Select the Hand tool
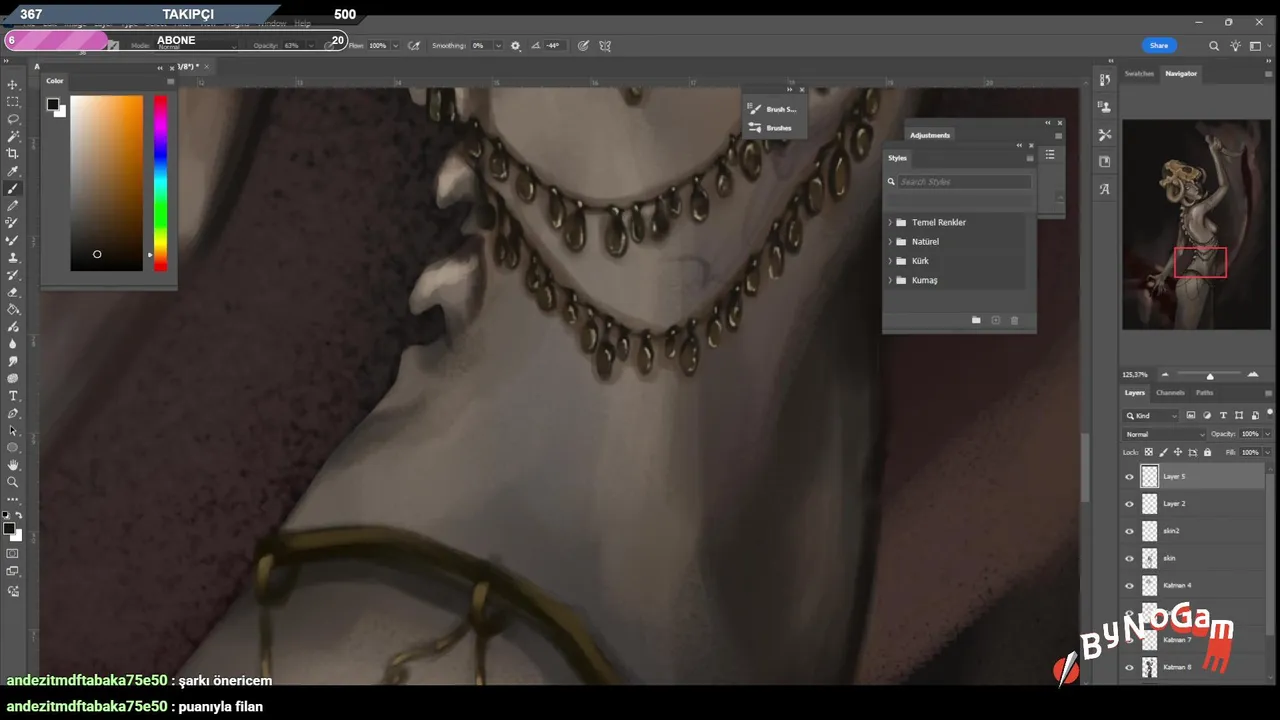The image size is (1280, 720). [13, 465]
